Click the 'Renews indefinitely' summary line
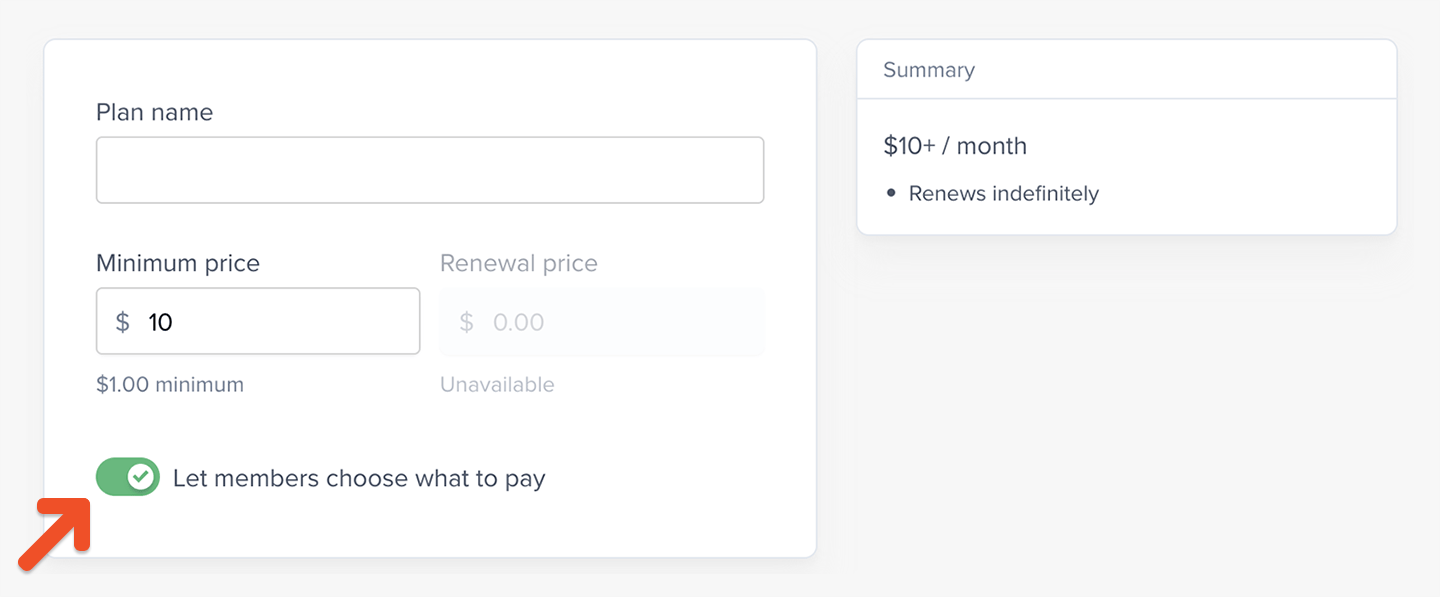Image resolution: width=1440 pixels, height=597 pixels. 1003,193
